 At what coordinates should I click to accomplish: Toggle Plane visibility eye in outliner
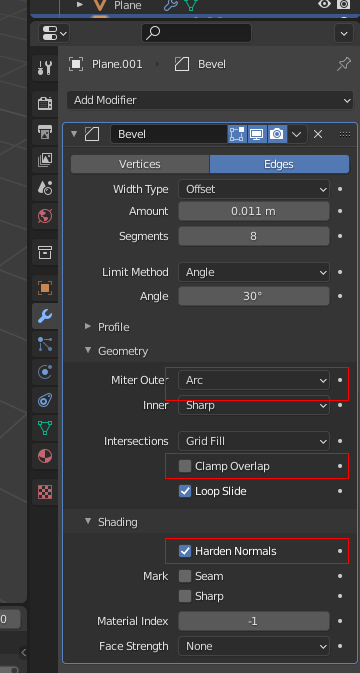[324, 5]
